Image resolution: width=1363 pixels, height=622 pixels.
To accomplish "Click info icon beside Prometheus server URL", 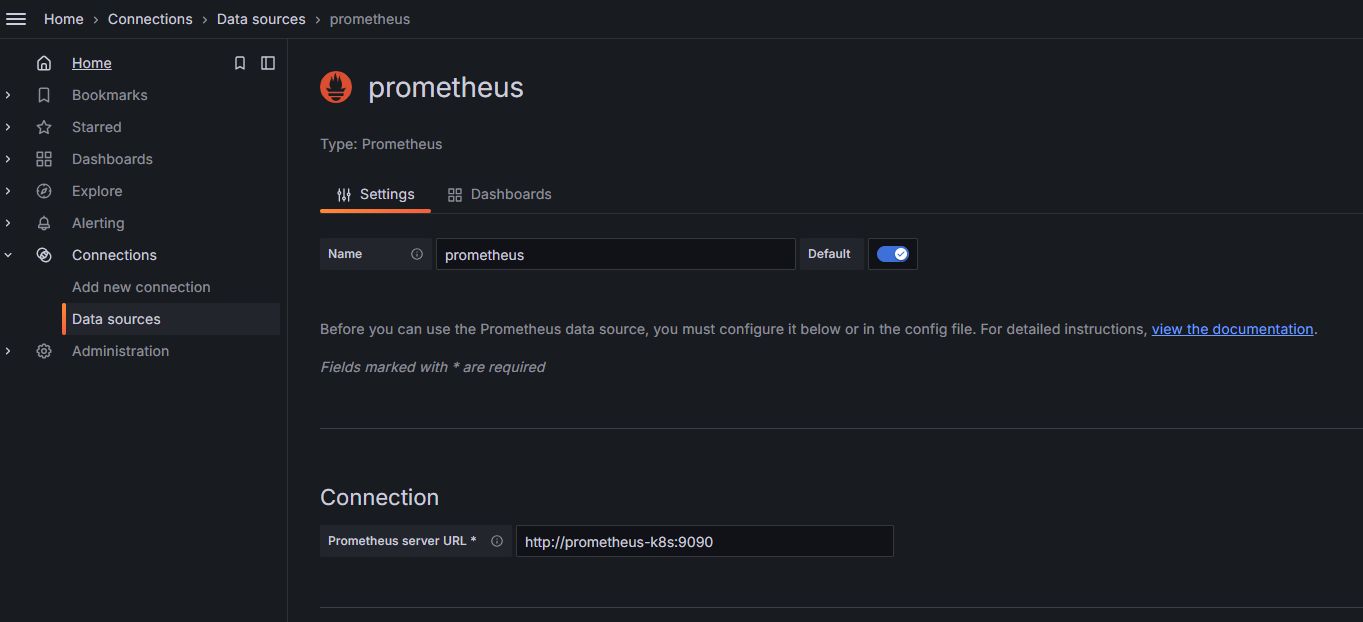I will pos(497,541).
